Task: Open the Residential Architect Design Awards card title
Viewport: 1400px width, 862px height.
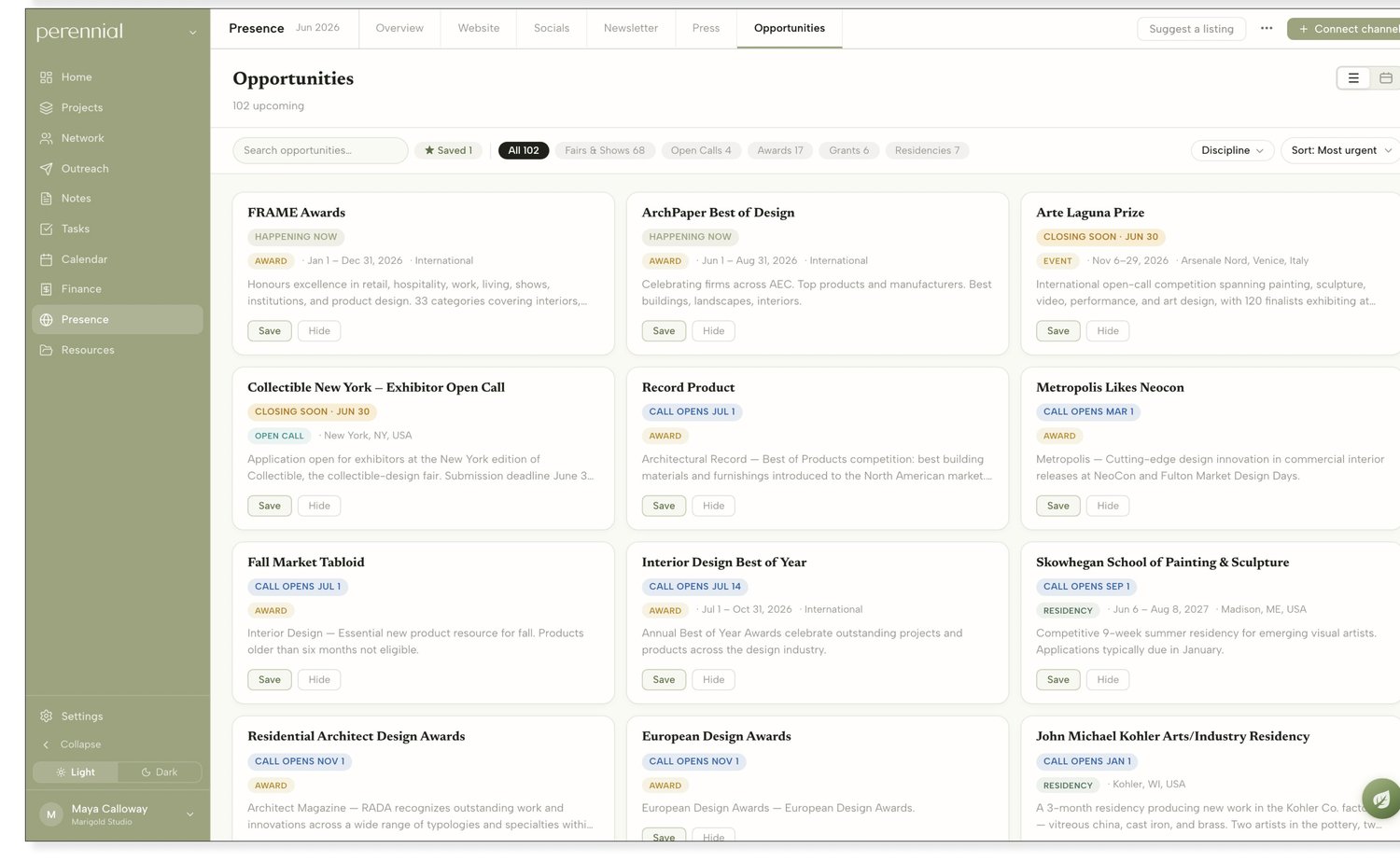Action: [357, 736]
